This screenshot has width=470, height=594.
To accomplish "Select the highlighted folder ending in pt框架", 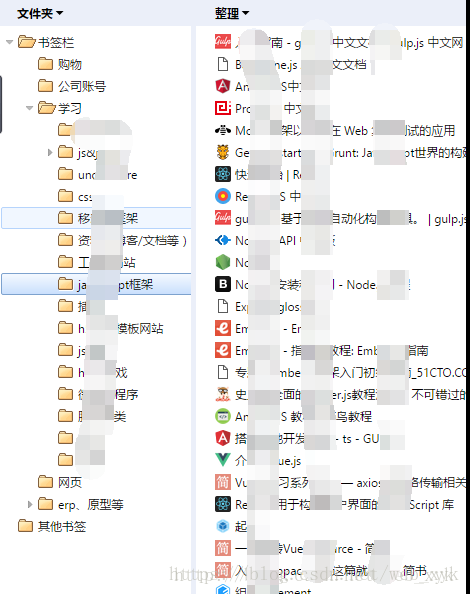I will pyautogui.click(x=97, y=284).
